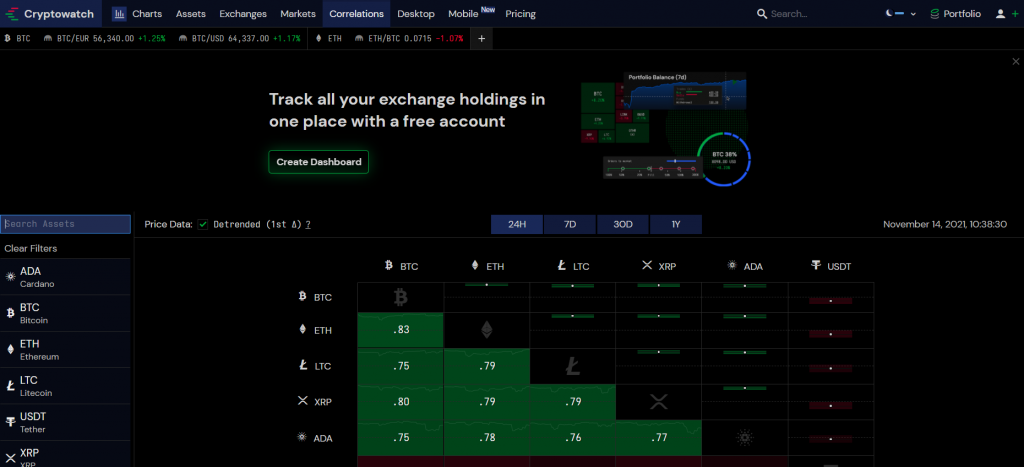The height and width of the screenshot is (467, 1024).
Task: Open the Mobile page marked New
Action: [x=470, y=13]
